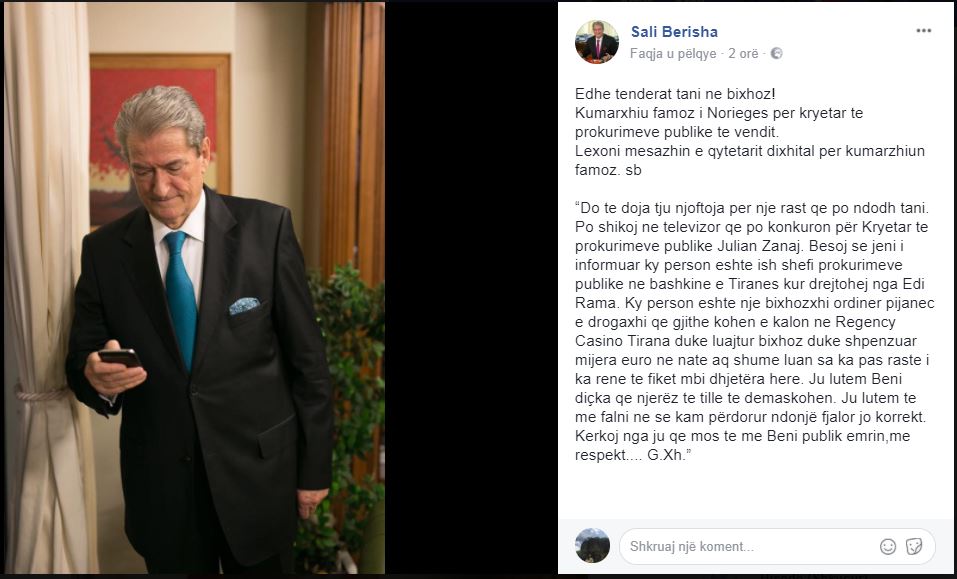Click the black backdrop beside the photo

click(471, 288)
